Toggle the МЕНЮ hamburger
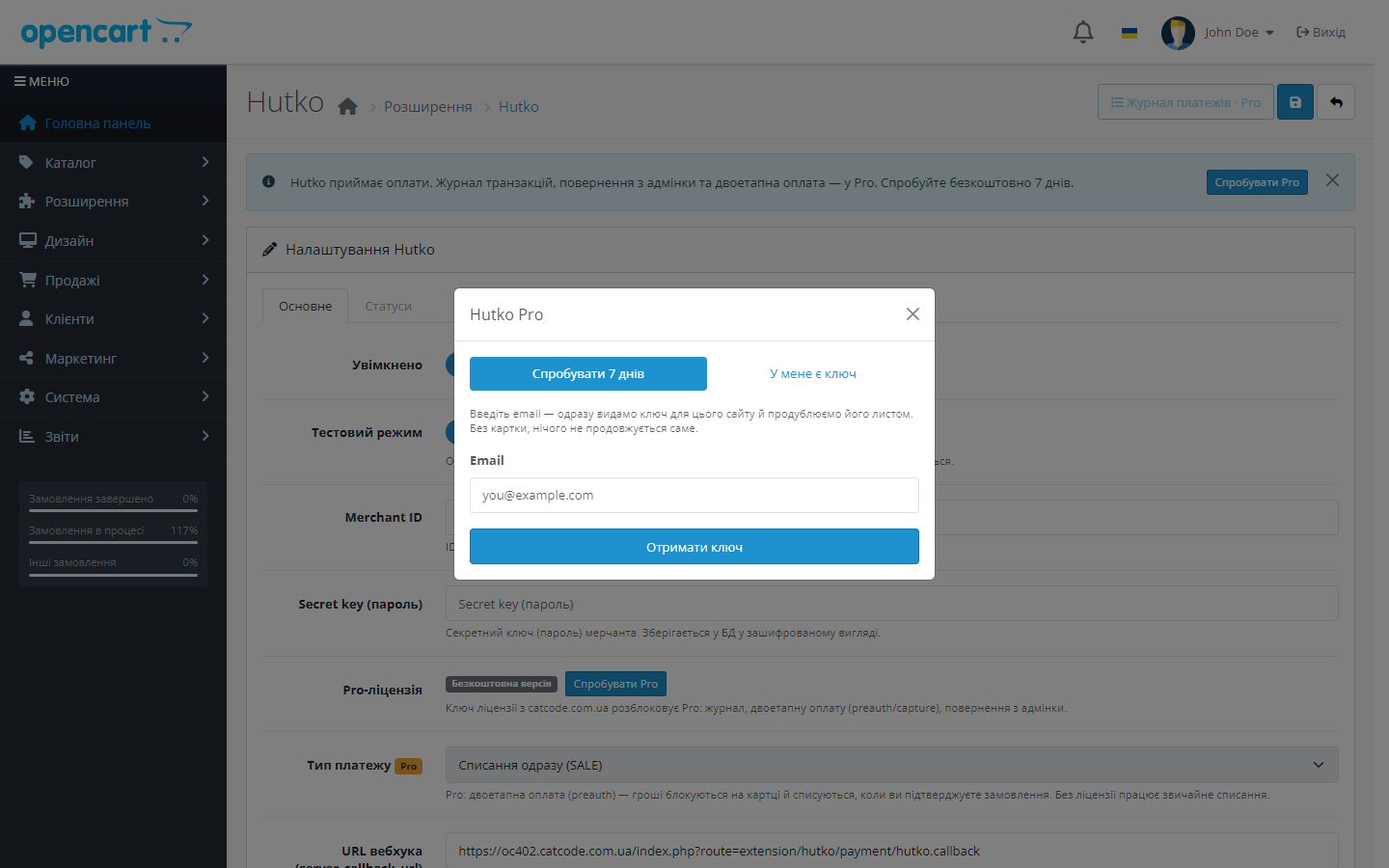This screenshot has height=868, width=1389. 41,82
